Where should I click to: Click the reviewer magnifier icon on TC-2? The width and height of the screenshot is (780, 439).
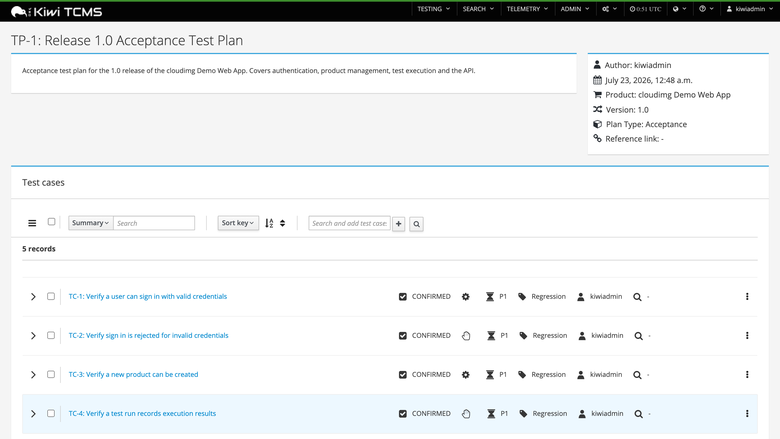tap(639, 336)
